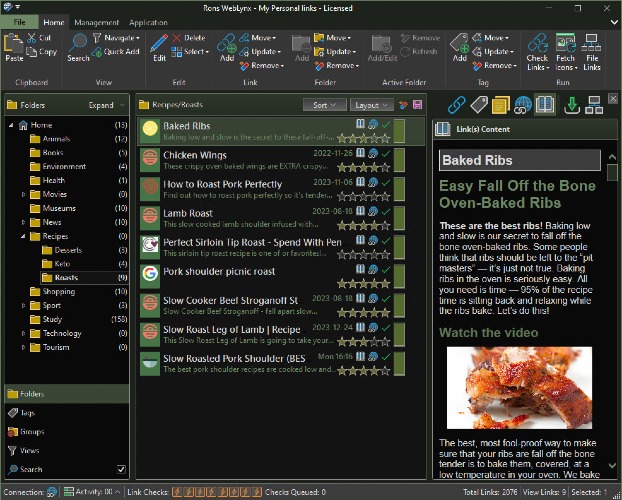
Task: Open the Layout dropdown
Action: [372, 105]
